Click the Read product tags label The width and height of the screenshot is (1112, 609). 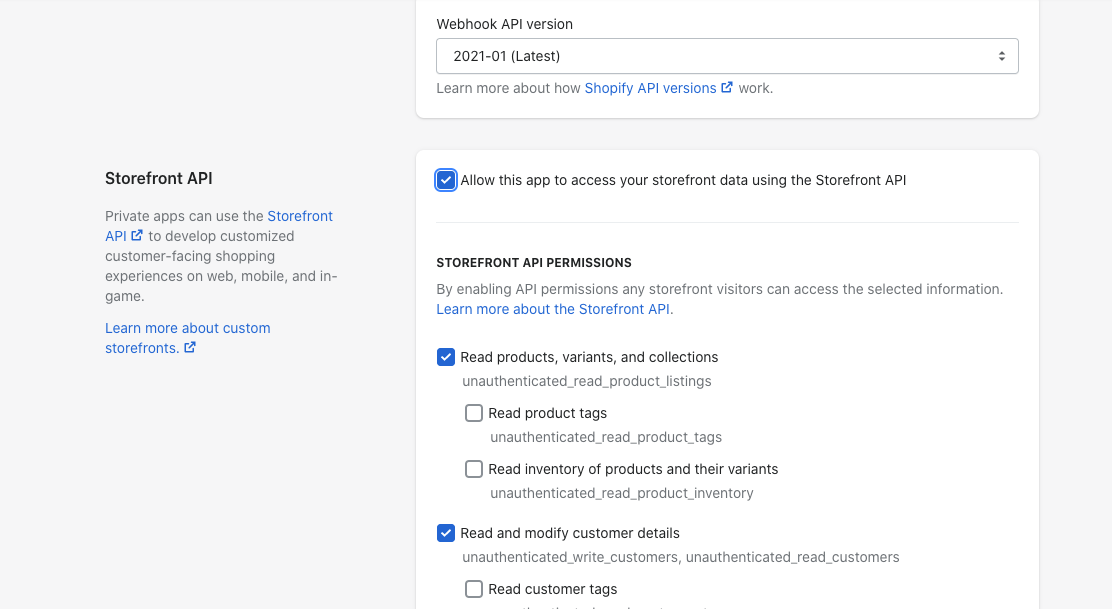tap(547, 413)
